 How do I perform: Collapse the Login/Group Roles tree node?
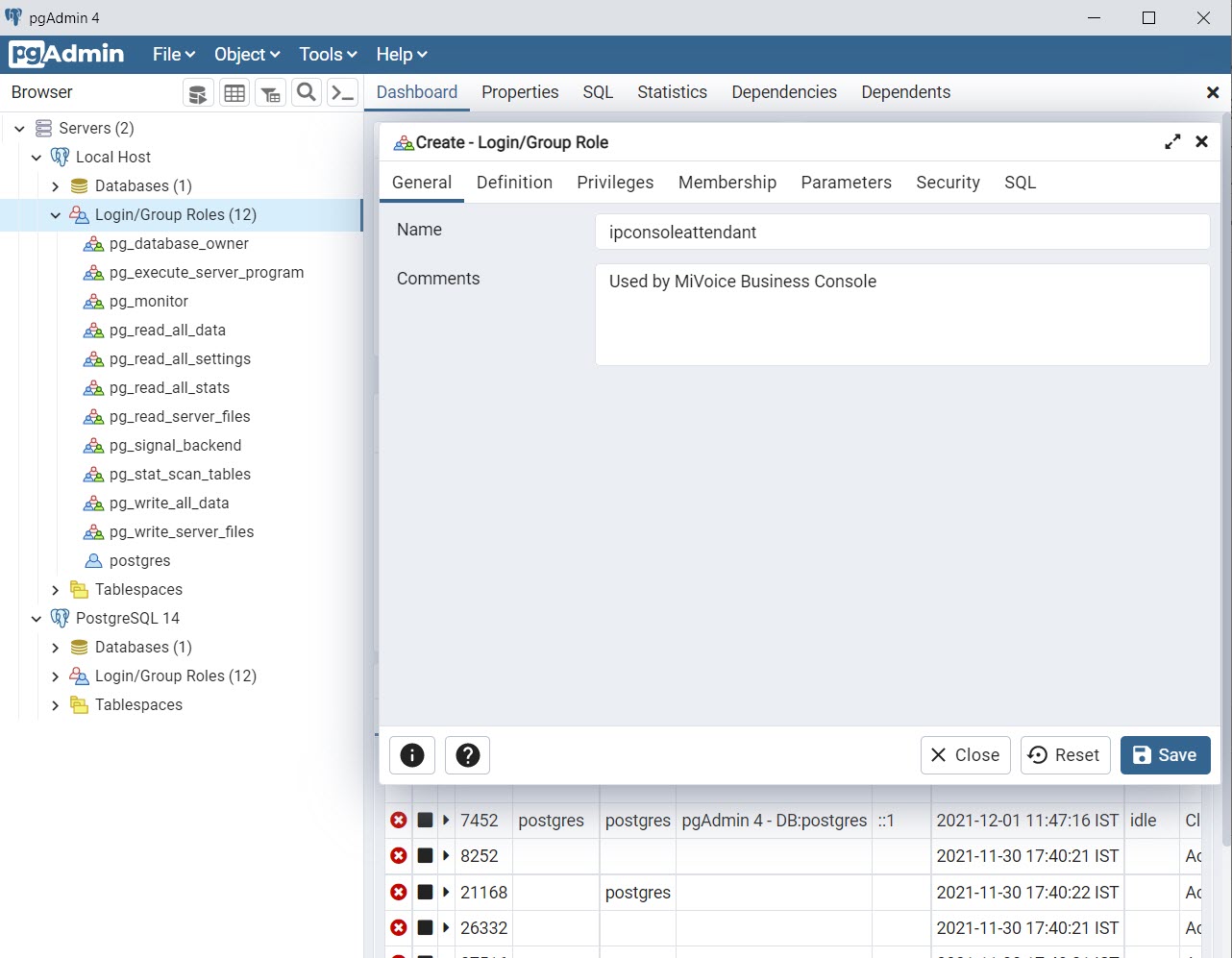click(x=56, y=214)
